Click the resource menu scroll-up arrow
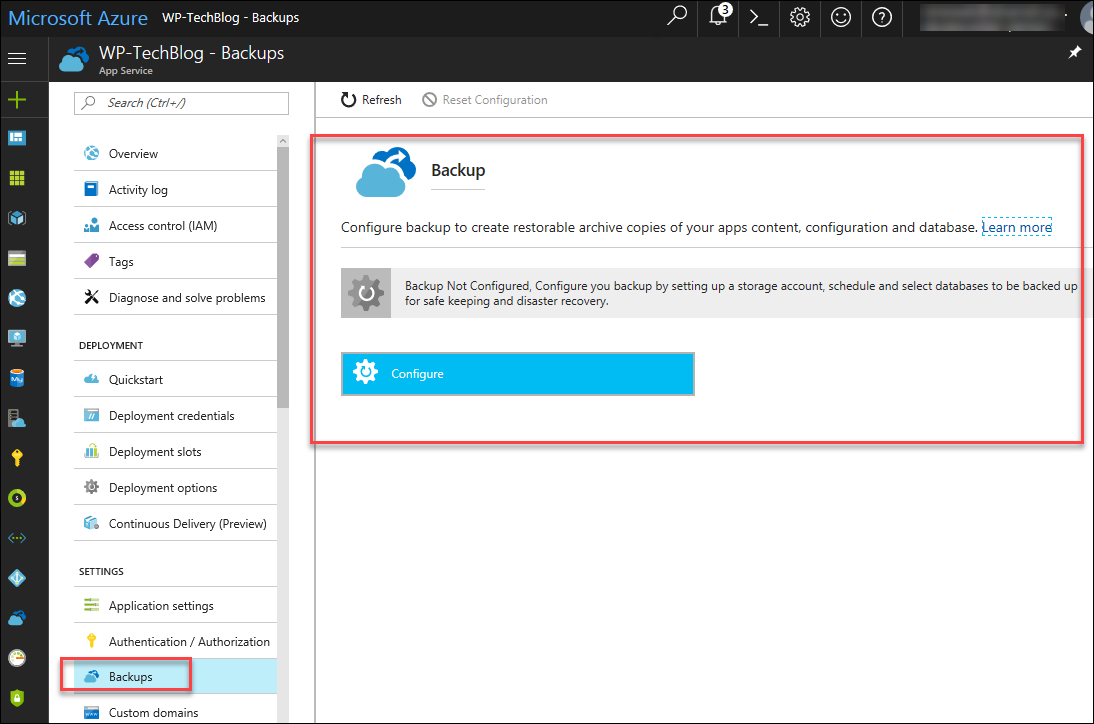Viewport: 1094px width, 724px height. [x=283, y=141]
